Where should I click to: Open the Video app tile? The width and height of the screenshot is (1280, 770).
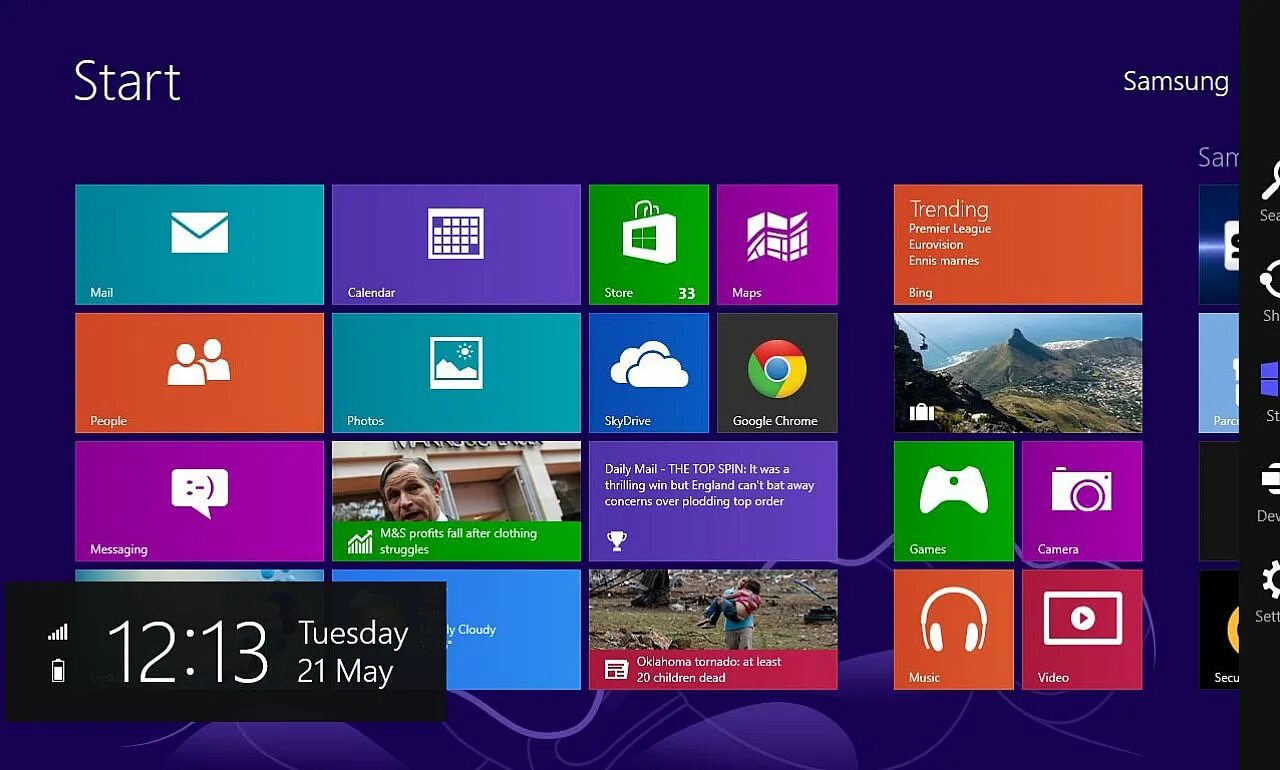[1082, 628]
